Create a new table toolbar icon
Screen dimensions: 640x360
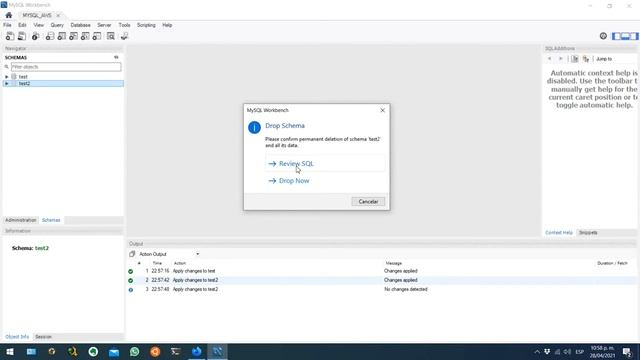pos(62,36)
